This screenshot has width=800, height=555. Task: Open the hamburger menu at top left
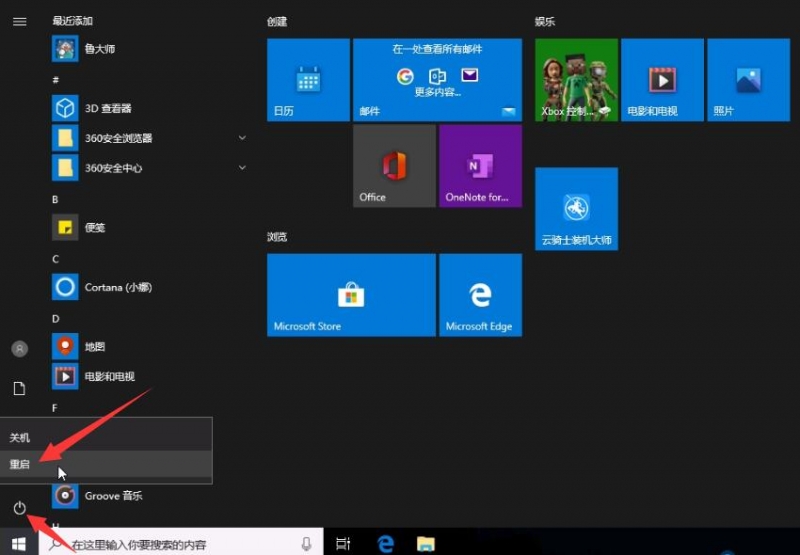click(x=19, y=21)
